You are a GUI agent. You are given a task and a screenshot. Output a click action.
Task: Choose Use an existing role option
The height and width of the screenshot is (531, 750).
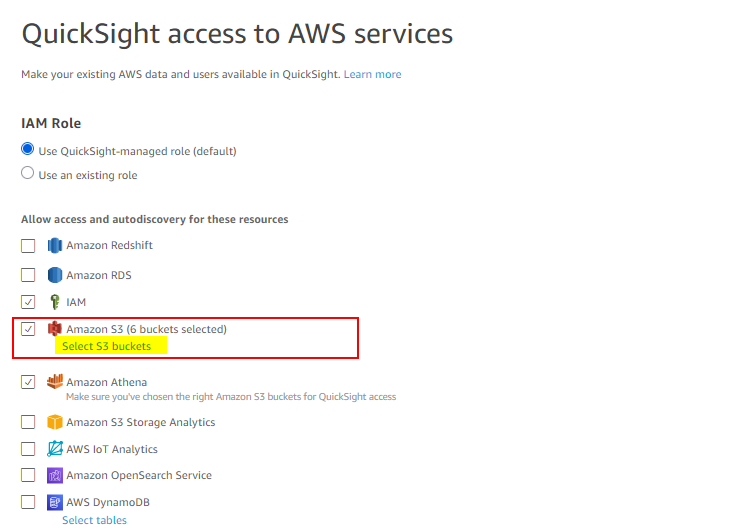pyautogui.click(x=28, y=173)
